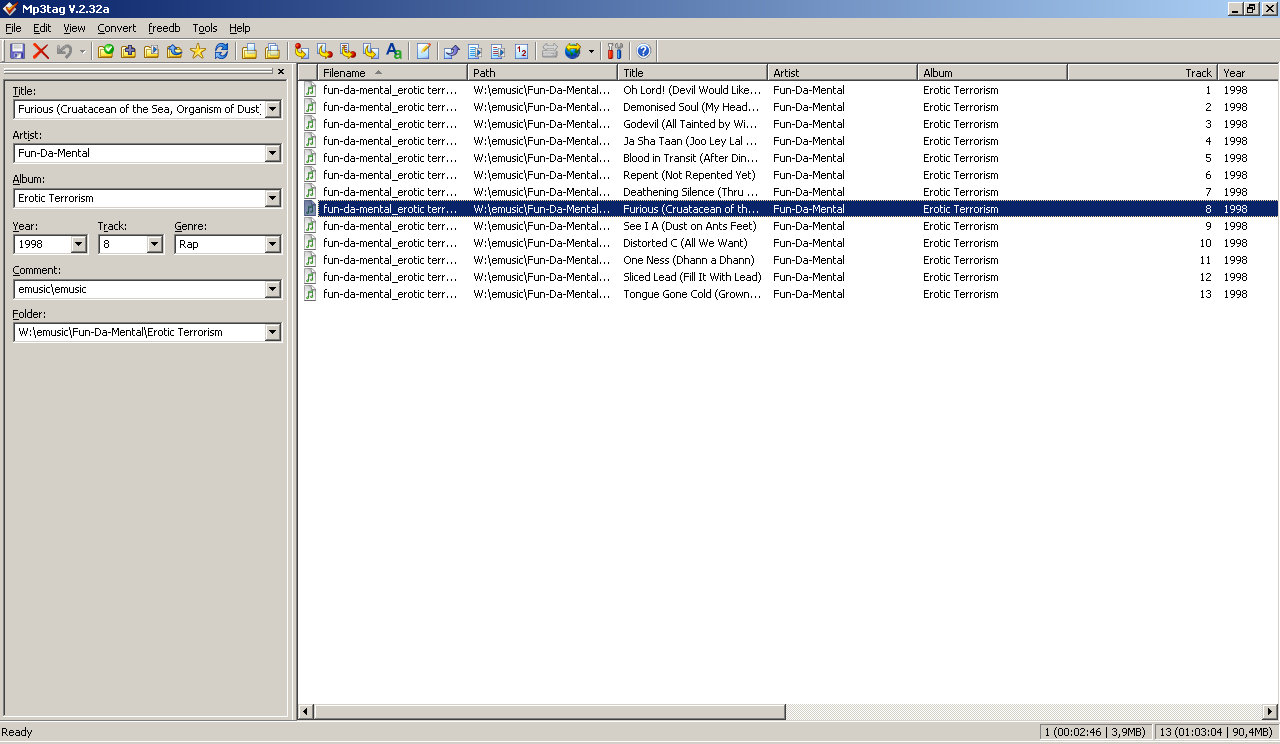Open the Folder path dropdown
This screenshot has height=744, width=1280.
[272, 332]
